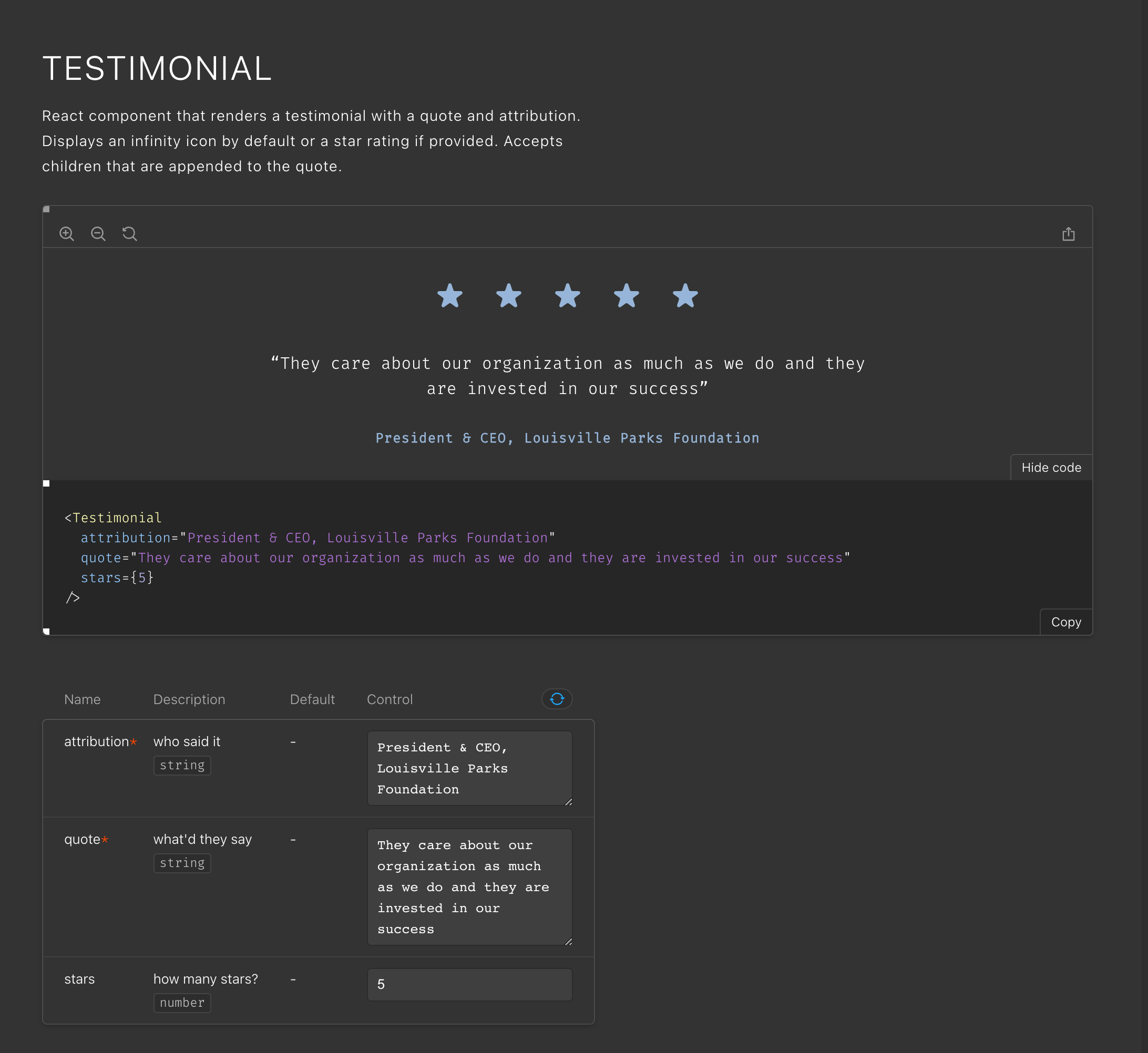
Task: Click the Control column header
Action: tap(389, 699)
